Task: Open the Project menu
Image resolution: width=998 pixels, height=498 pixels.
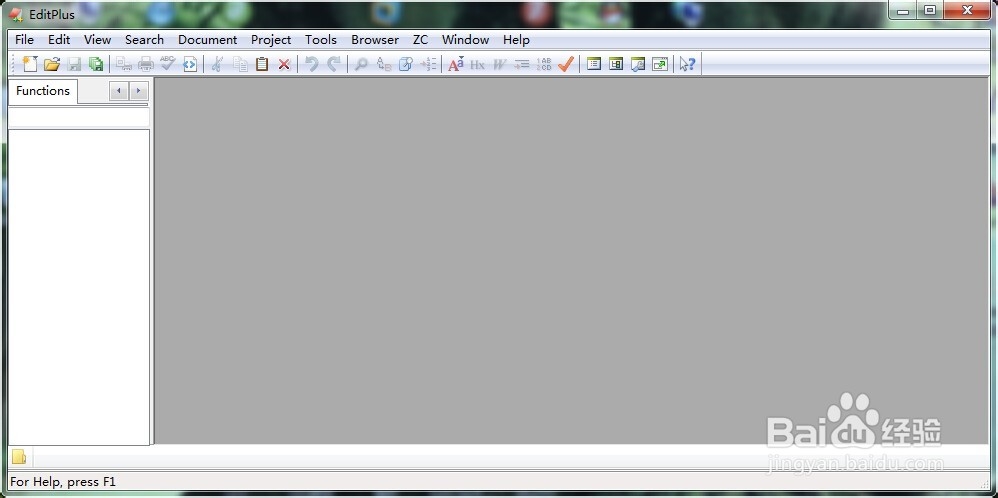Action: coord(271,39)
